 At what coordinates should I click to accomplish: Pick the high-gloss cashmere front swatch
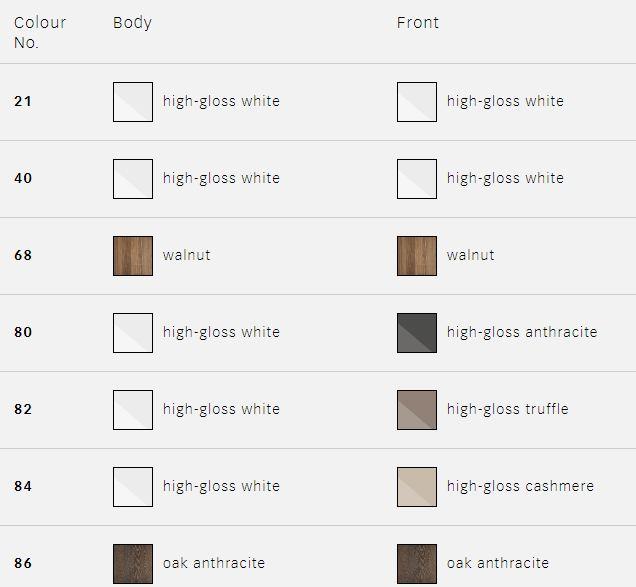[x=417, y=487]
